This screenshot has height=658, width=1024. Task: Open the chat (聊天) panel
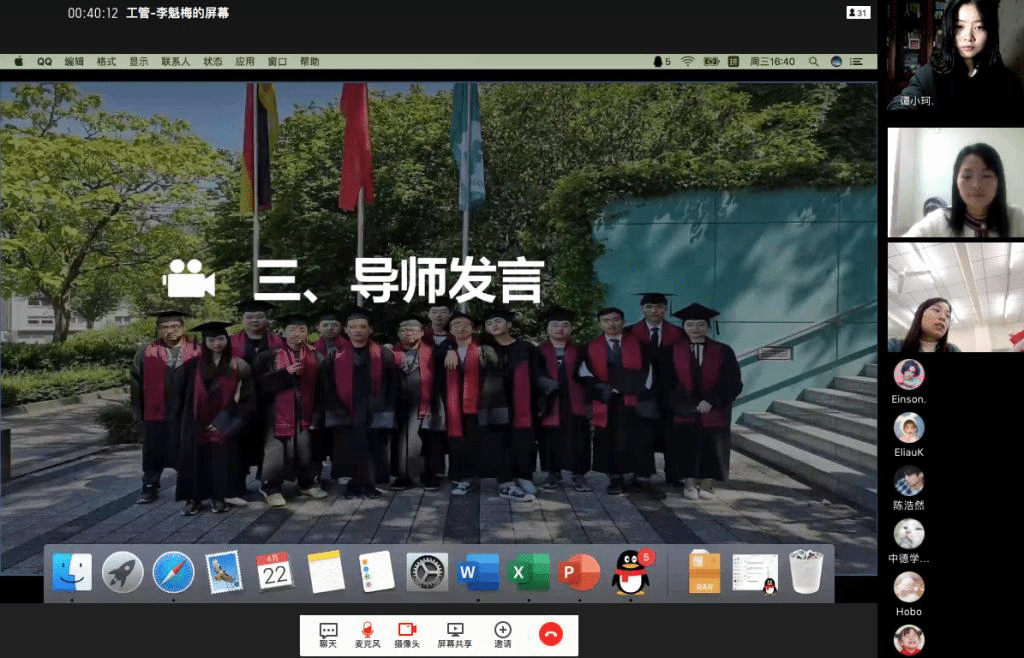(x=328, y=634)
